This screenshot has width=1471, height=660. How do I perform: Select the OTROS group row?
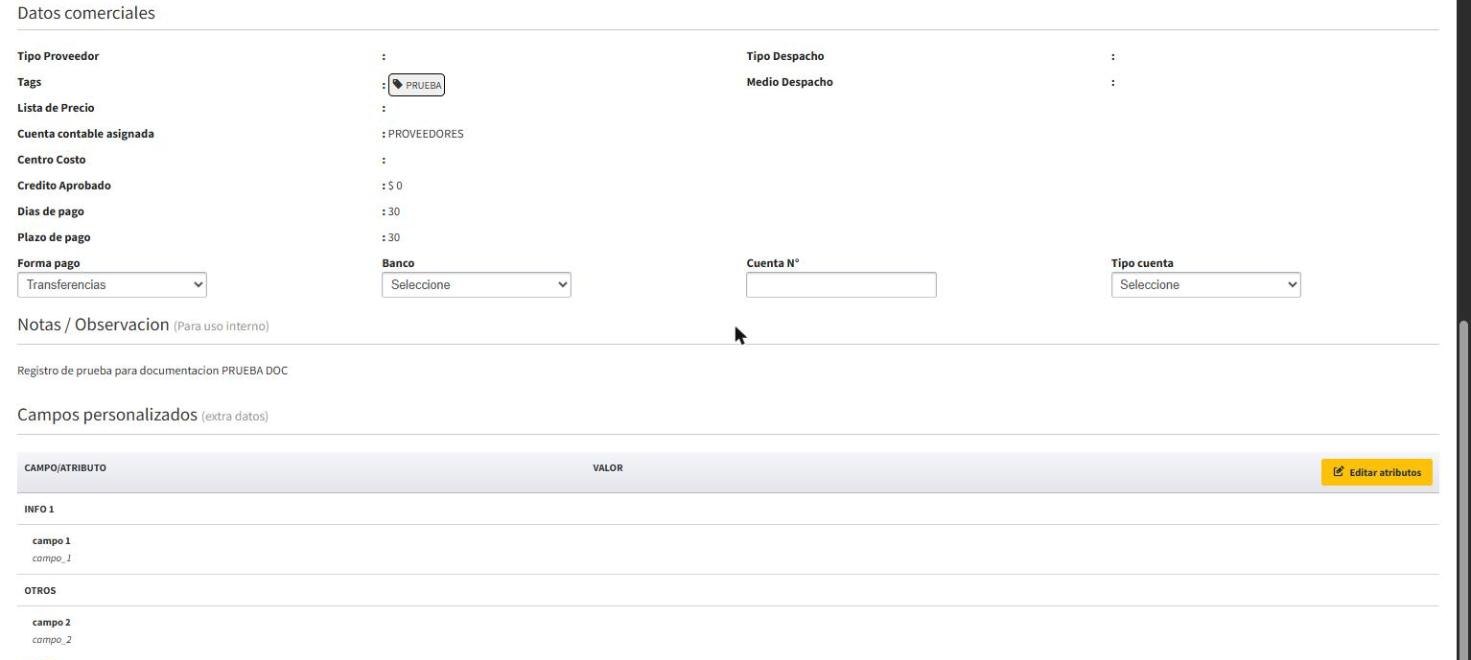click(728, 590)
